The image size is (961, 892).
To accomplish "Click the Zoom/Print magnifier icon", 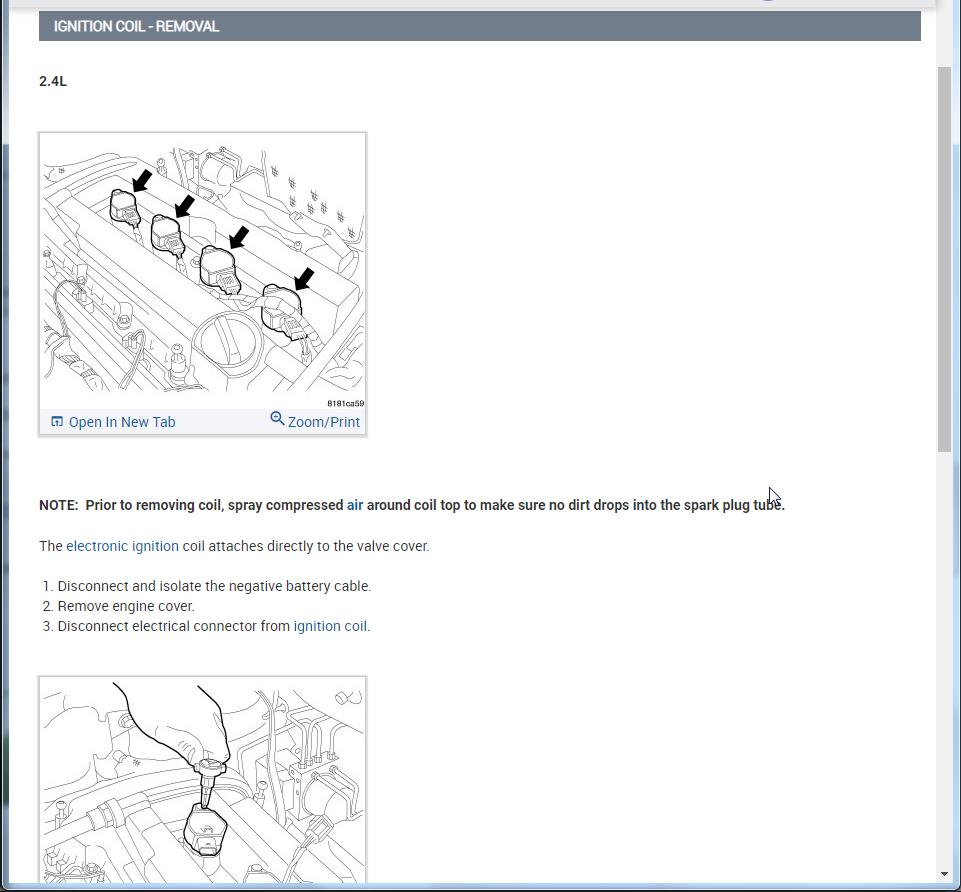I will coord(277,419).
